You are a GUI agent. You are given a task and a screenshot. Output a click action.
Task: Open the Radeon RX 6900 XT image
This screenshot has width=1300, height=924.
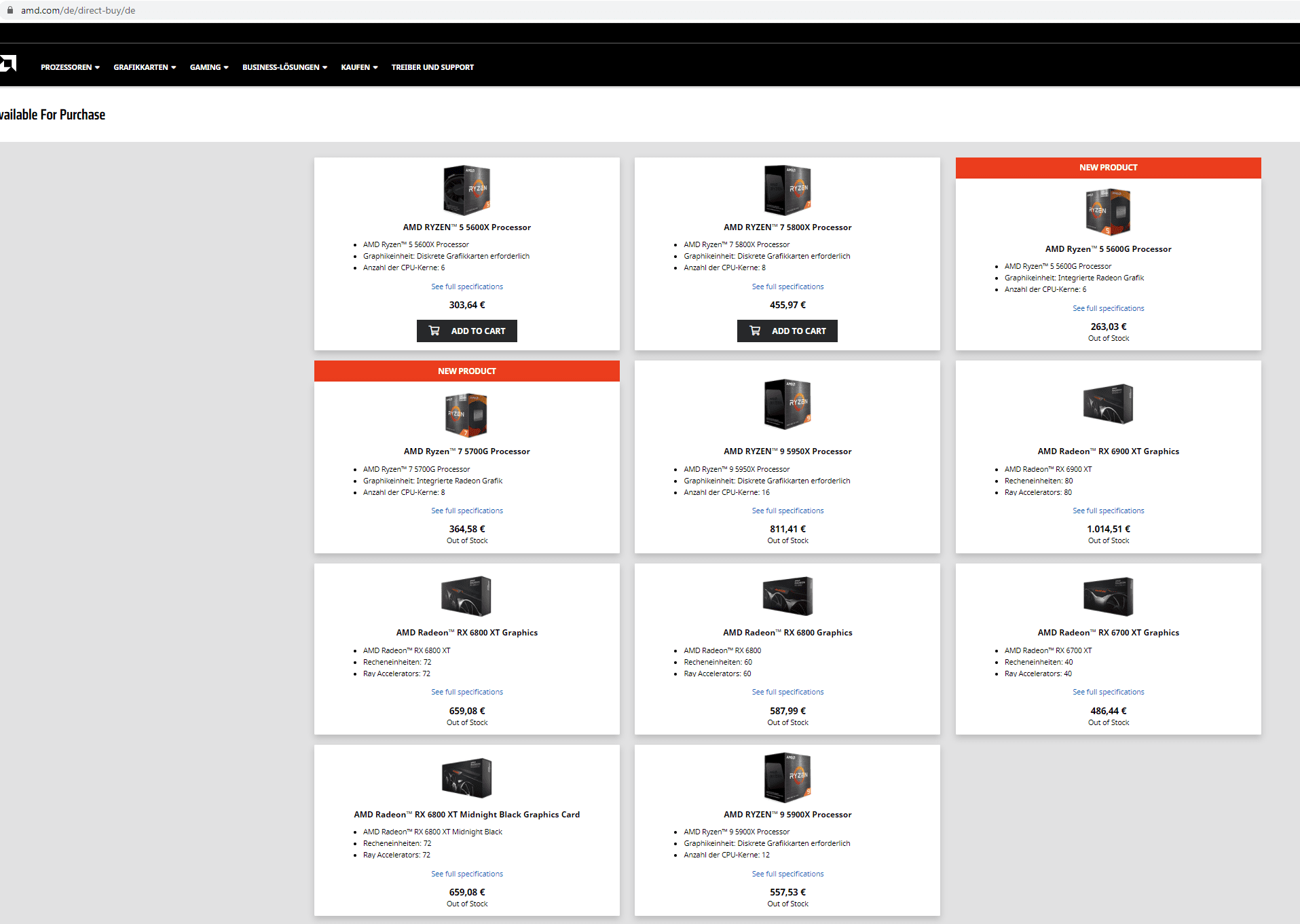click(x=1109, y=404)
